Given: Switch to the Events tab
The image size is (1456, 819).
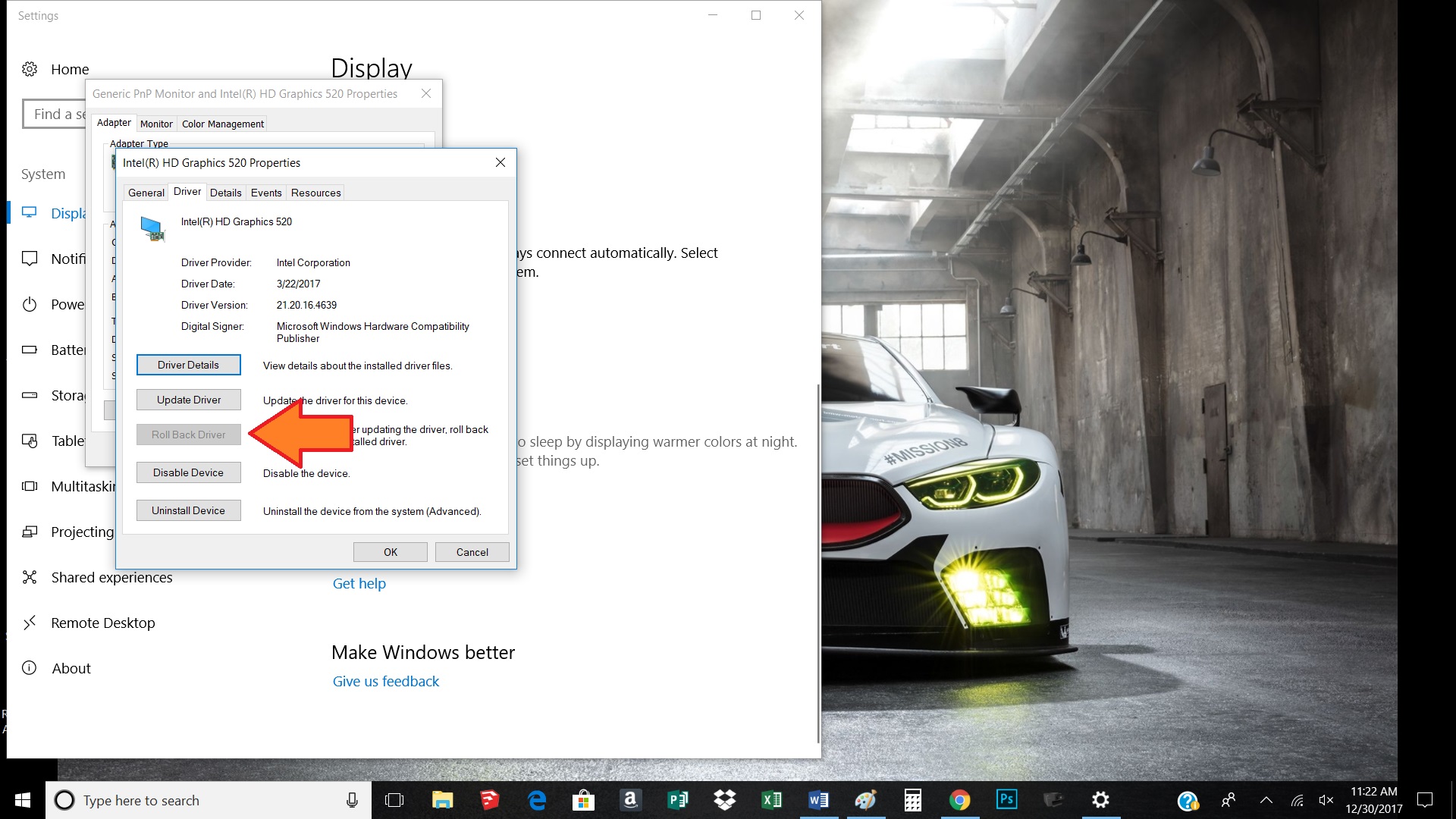Looking at the screenshot, I should [266, 193].
